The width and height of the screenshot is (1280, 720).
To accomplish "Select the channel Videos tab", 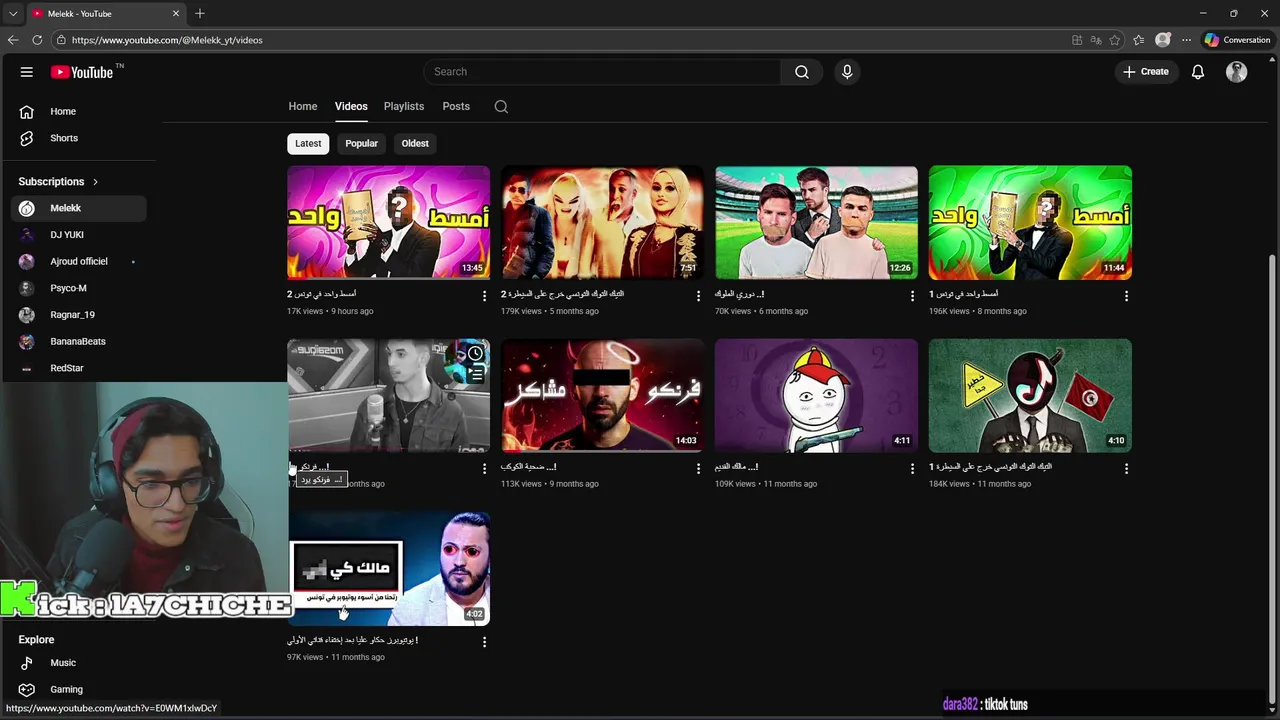I will point(351,106).
